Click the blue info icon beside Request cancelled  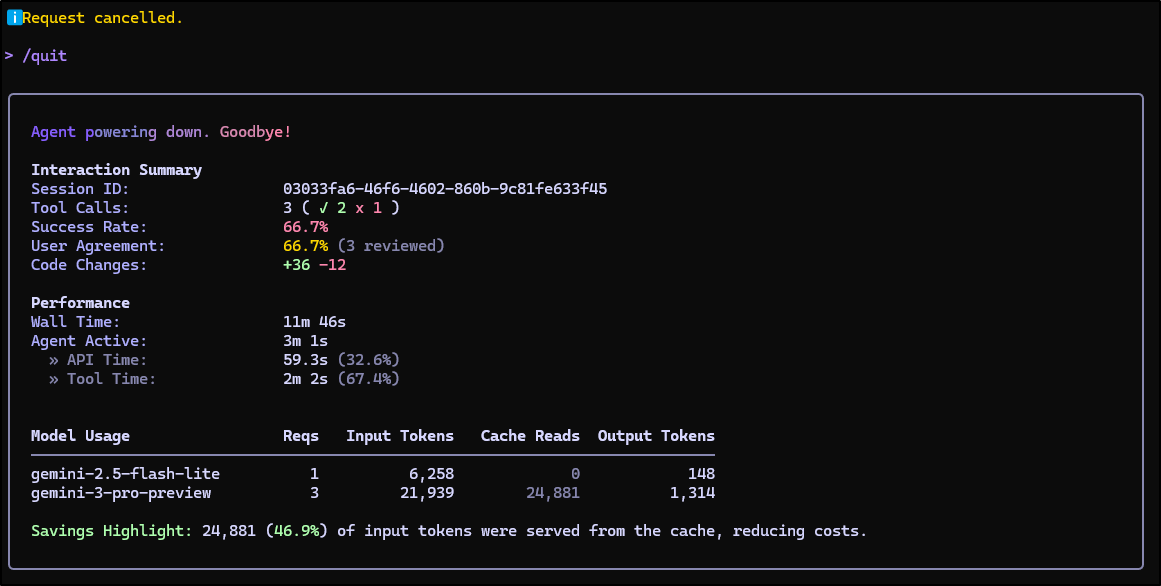pyautogui.click(x=14, y=18)
